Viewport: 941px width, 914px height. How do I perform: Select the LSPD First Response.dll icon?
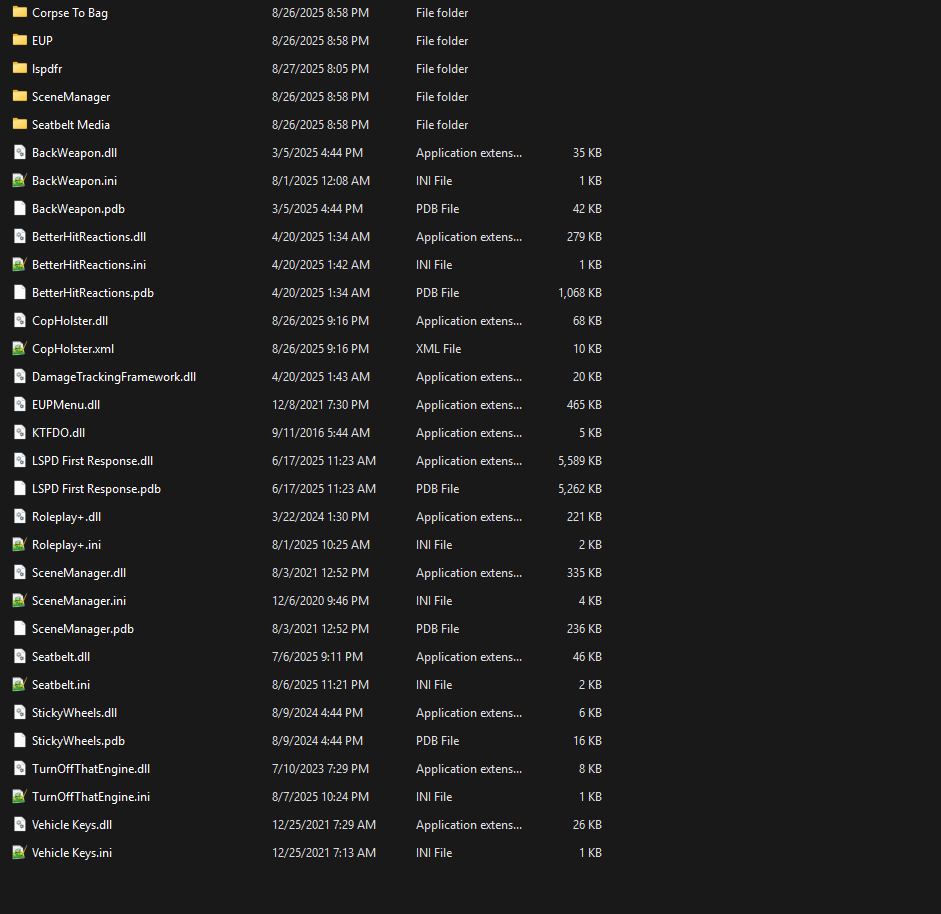(20, 460)
